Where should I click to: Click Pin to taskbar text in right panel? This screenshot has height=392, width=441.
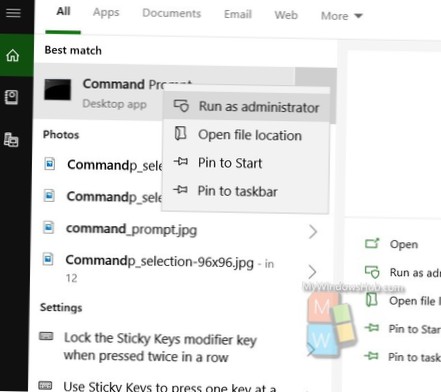pos(414,357)
